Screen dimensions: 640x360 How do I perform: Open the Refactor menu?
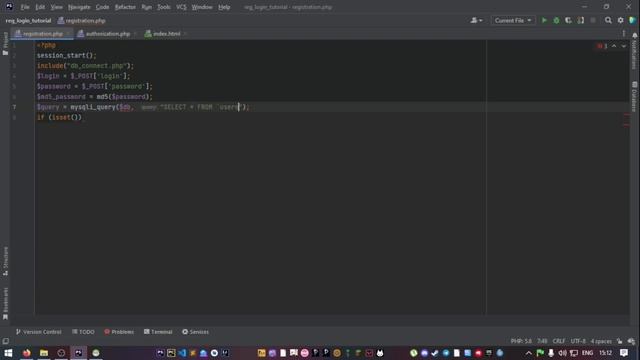[x=125, y=7]
